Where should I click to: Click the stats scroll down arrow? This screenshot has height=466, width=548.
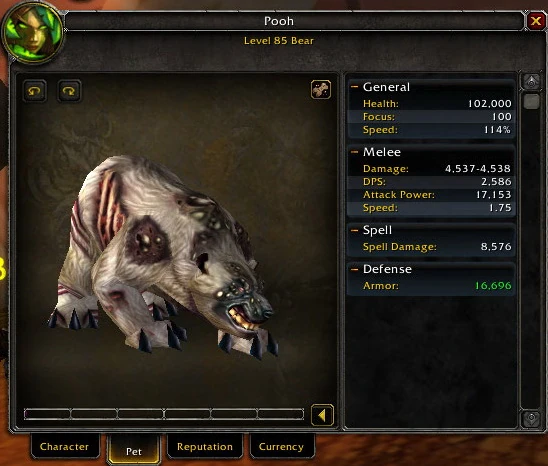tap(531, 418)
